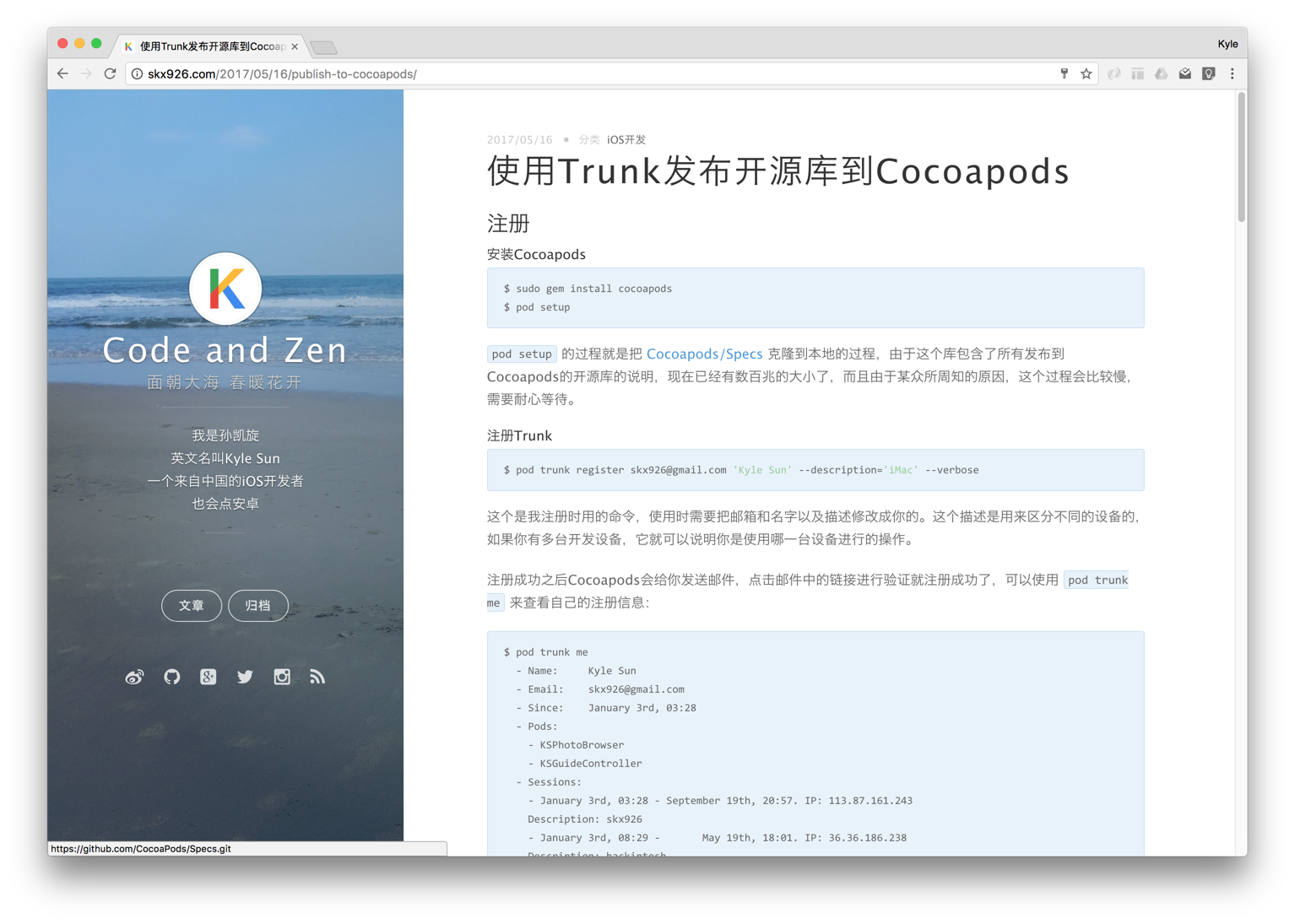Image resolution: width=1295 pixels, height=924 pixels.
Task: Open the Chrome three-dot menu
Action: tap(1233, 74)
